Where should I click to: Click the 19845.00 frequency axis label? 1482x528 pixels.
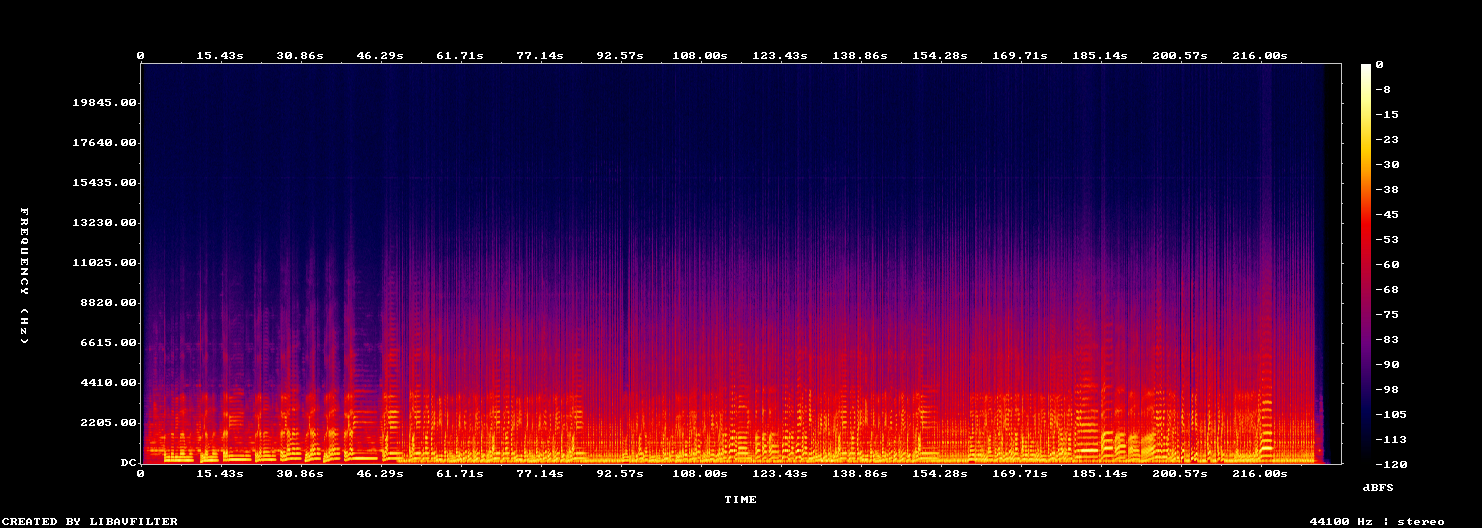coord(104,103)
